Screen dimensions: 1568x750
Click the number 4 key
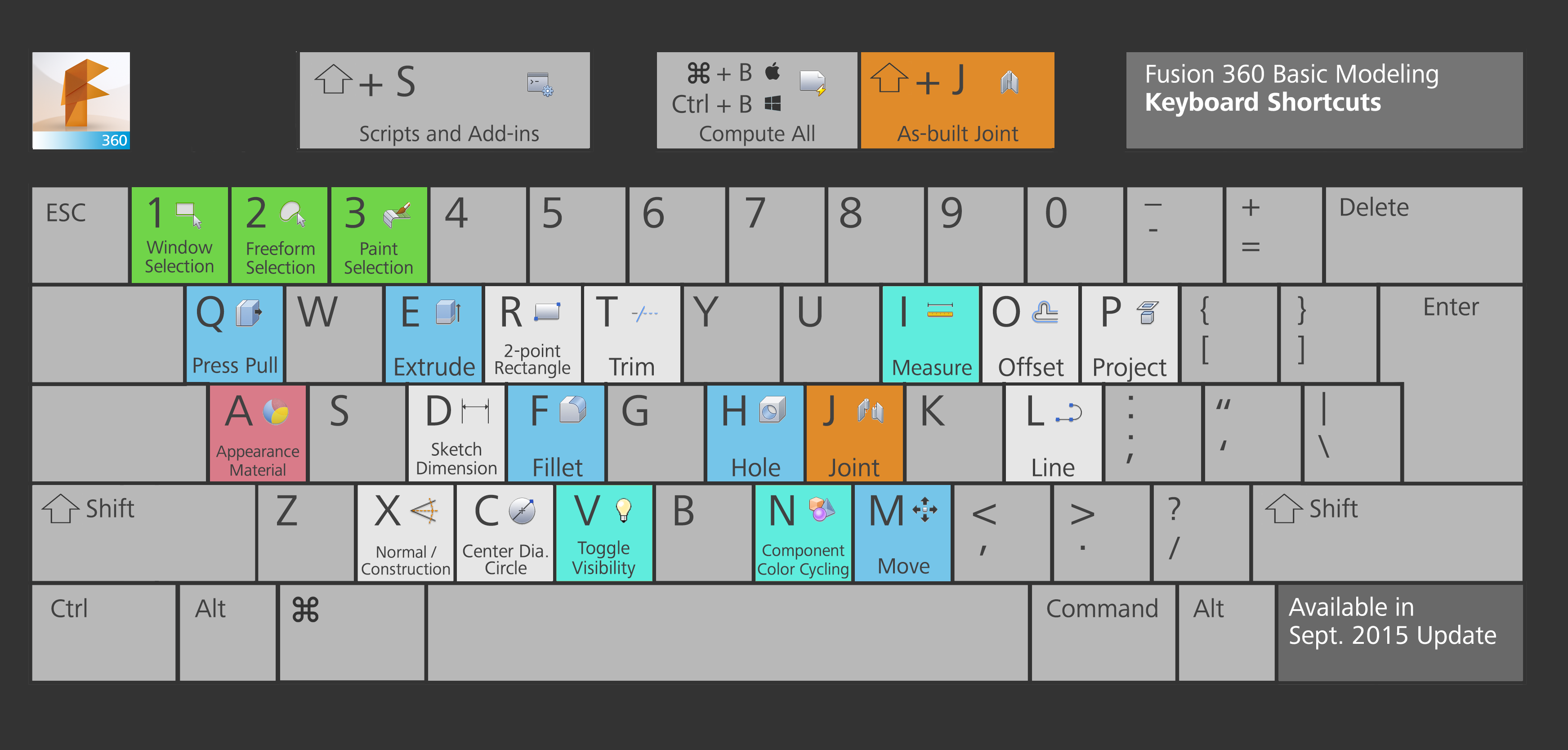pyautogui.click(x=478, y=235)
